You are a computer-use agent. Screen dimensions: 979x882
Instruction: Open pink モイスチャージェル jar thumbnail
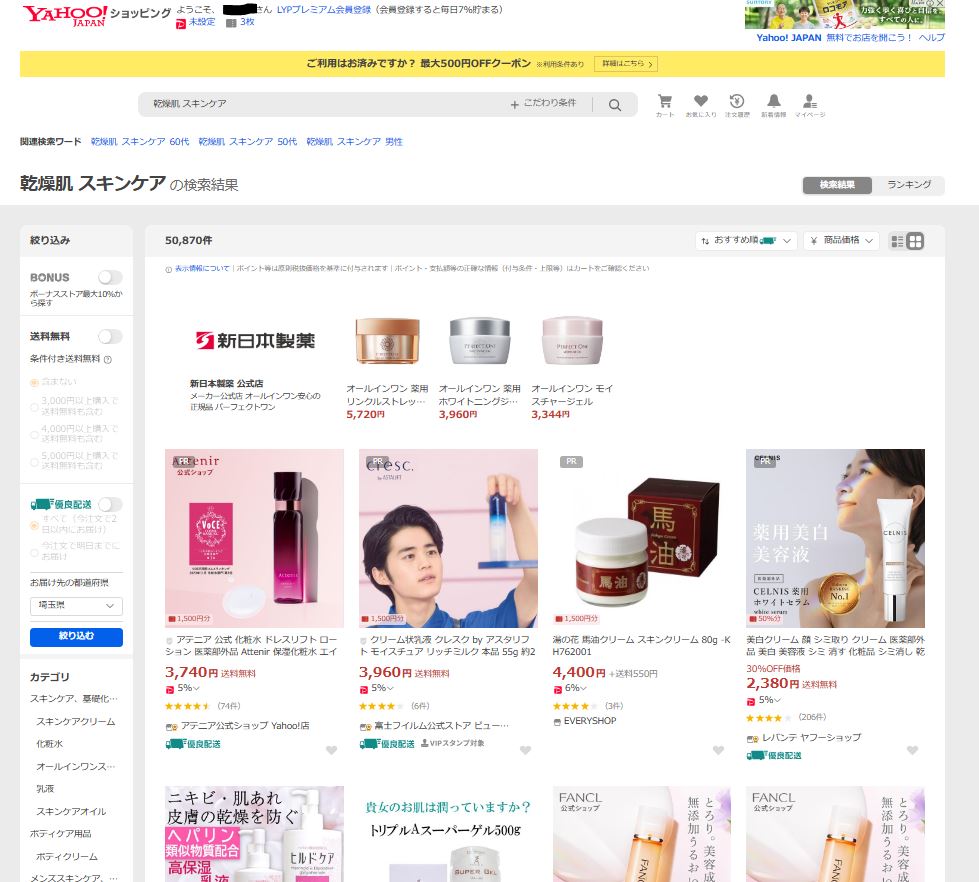pos(572,341)
